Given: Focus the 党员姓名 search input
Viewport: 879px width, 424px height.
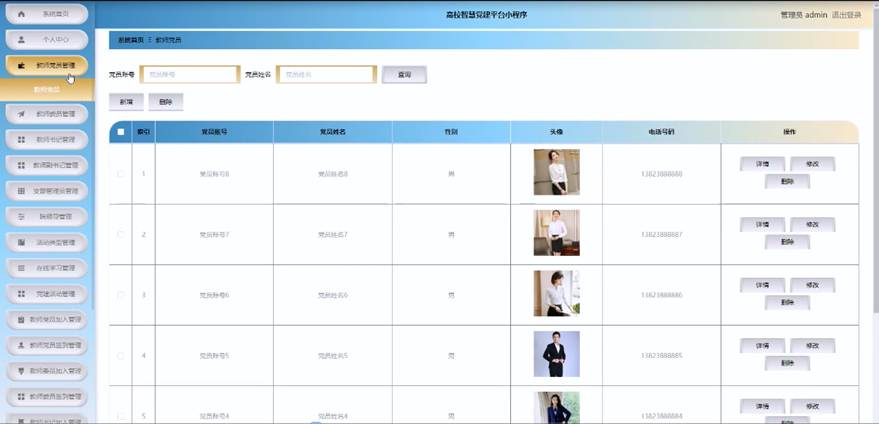Looking at the screenshot, I should click(326, 75).
